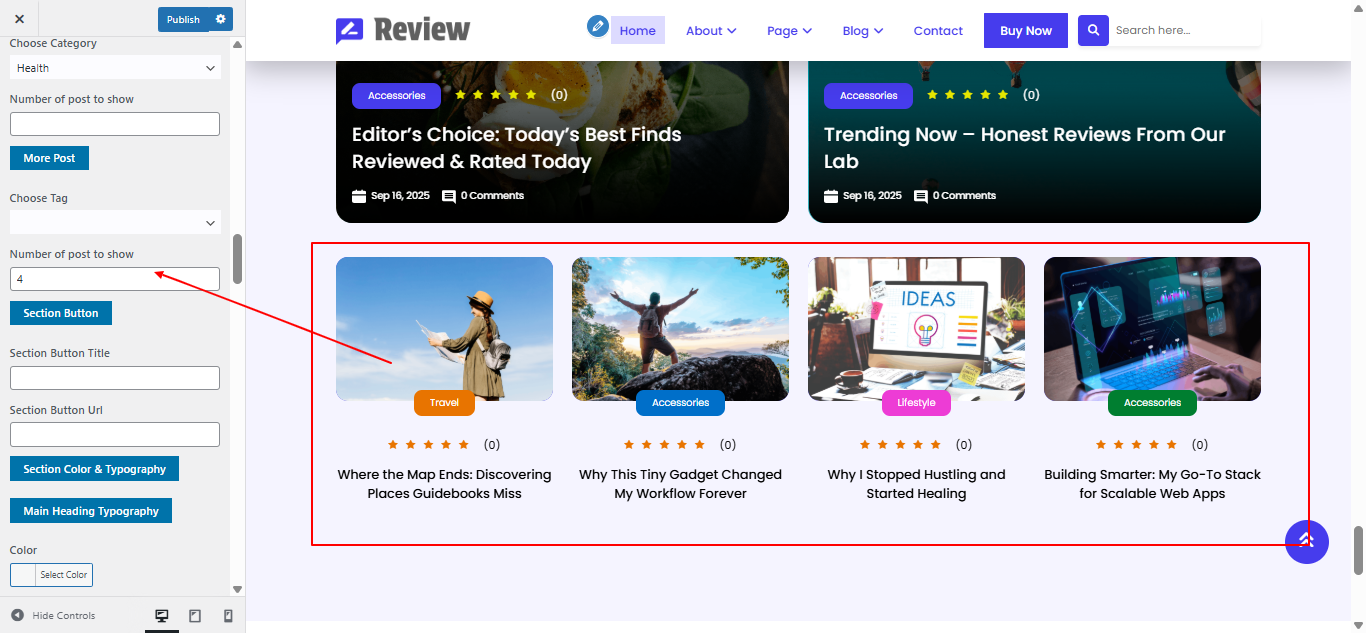The image size is (1366, 633).
Task: Click the empty category post count field
Action: (115, 124)
